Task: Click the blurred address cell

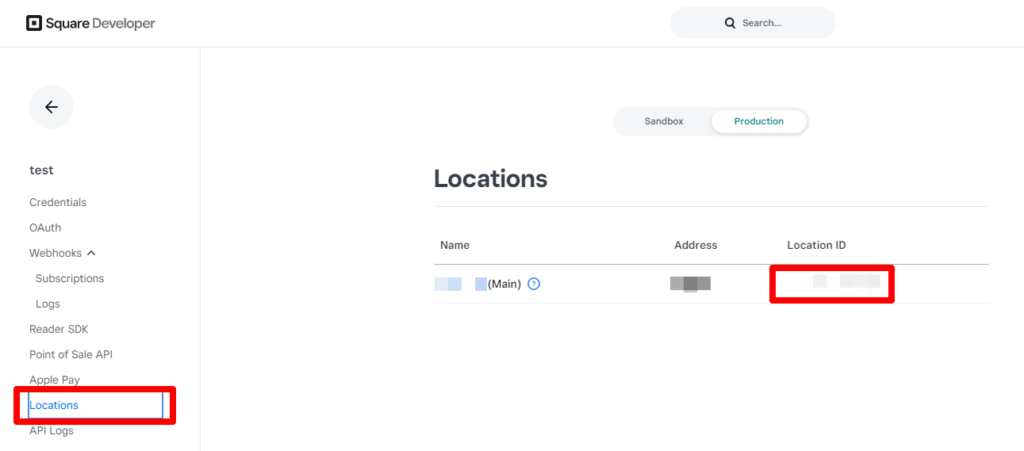Action: pos(690,284)
